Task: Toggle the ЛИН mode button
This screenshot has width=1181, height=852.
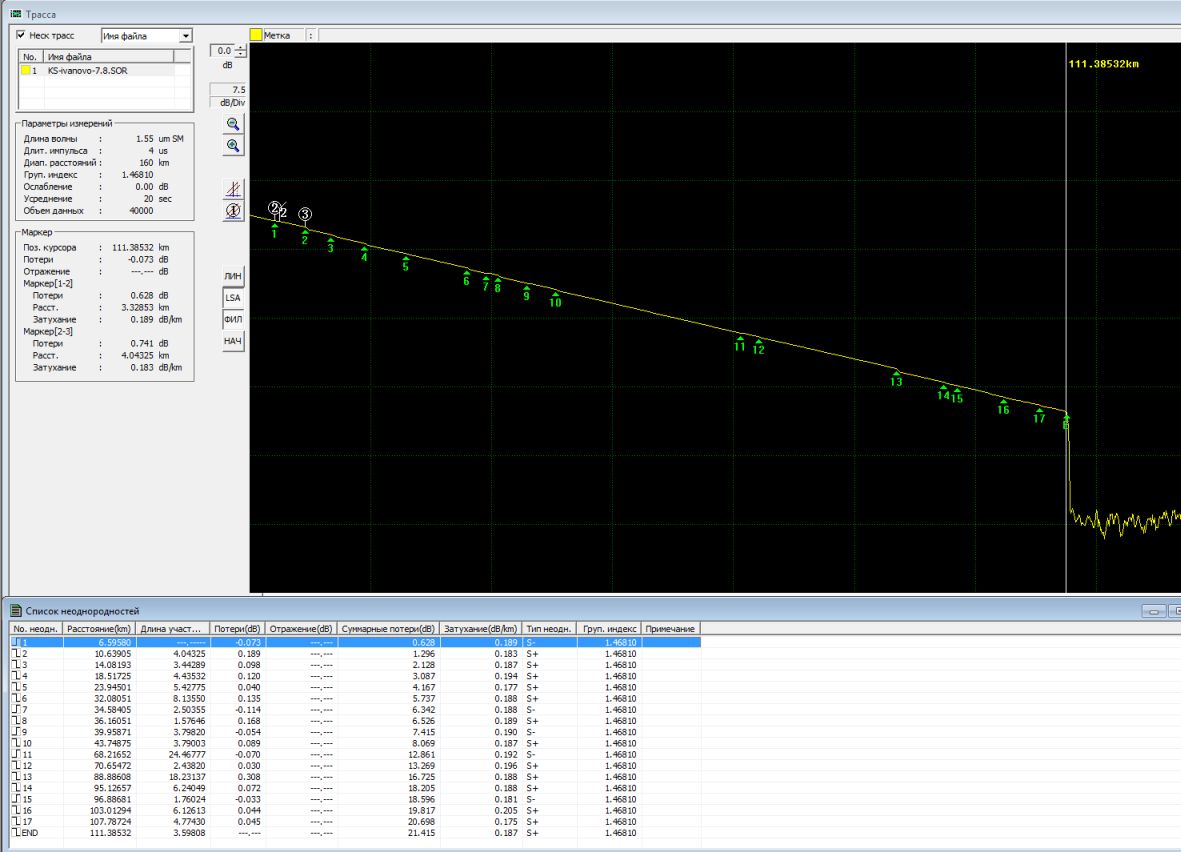Action: (x=233, y=276)
